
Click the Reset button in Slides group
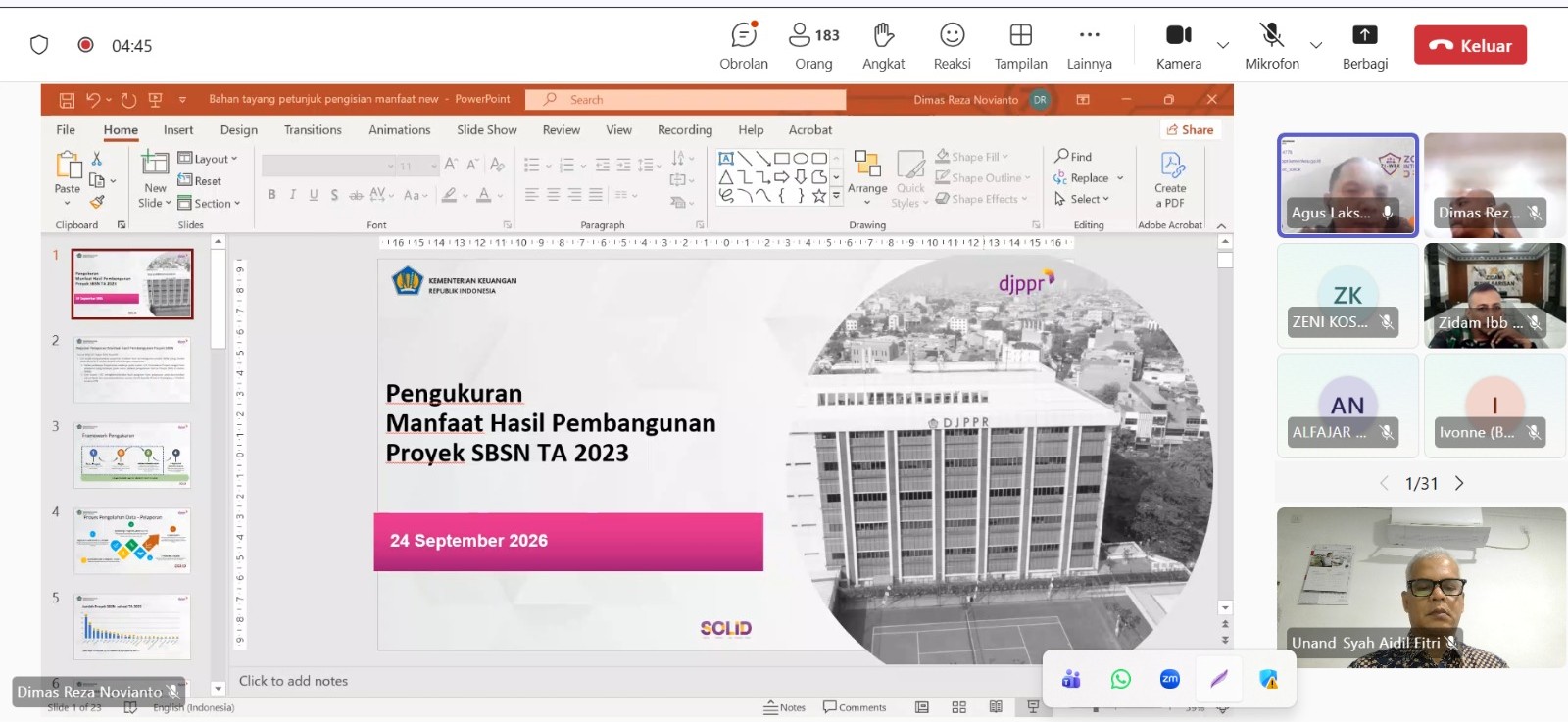tap(200, 181)
